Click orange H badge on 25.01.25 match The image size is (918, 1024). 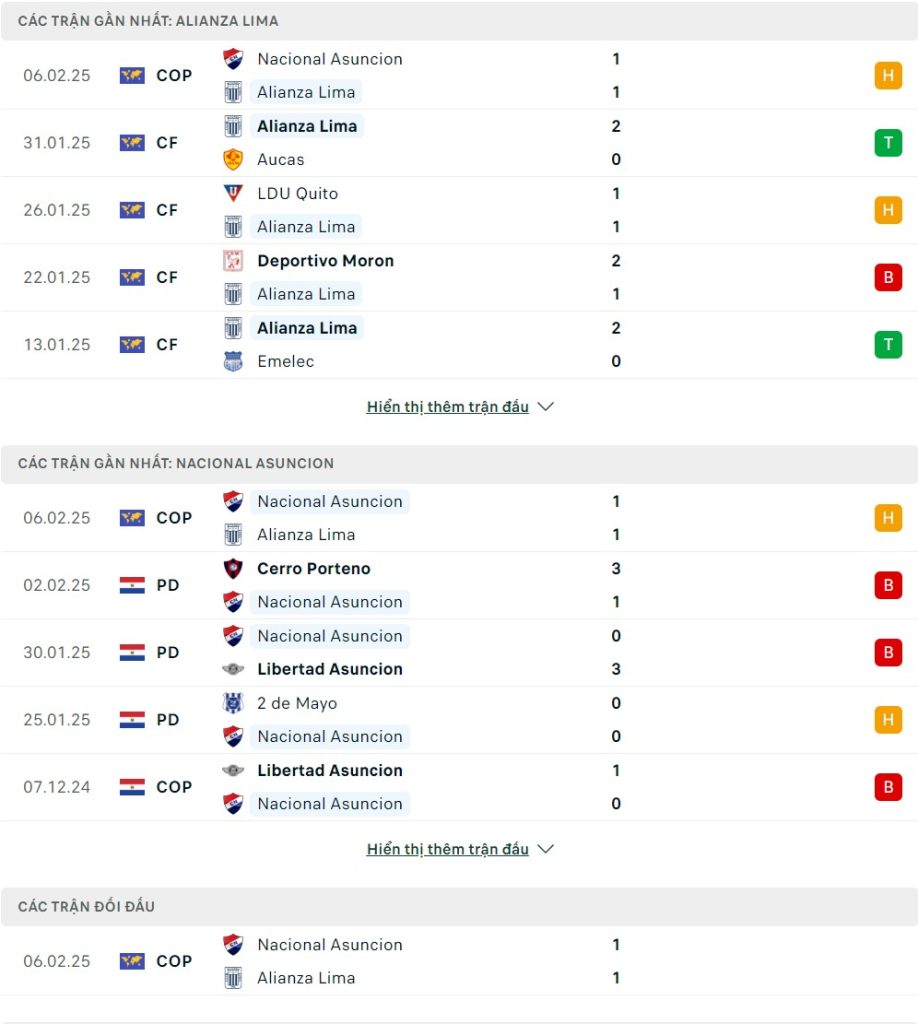(x=888, y=720)
